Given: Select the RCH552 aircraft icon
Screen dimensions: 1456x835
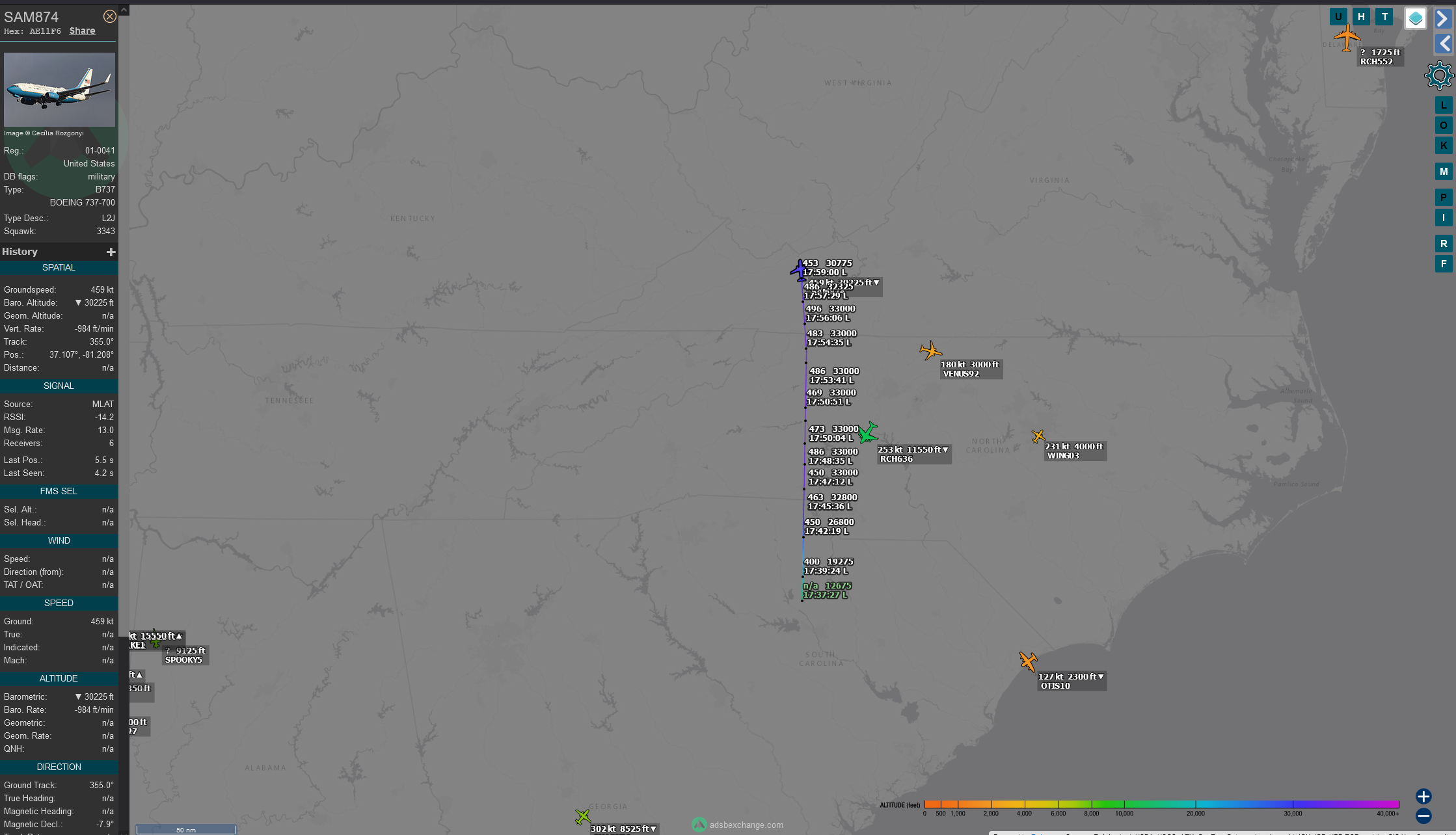Looking at the screenshot, I should click(1347, 38).
